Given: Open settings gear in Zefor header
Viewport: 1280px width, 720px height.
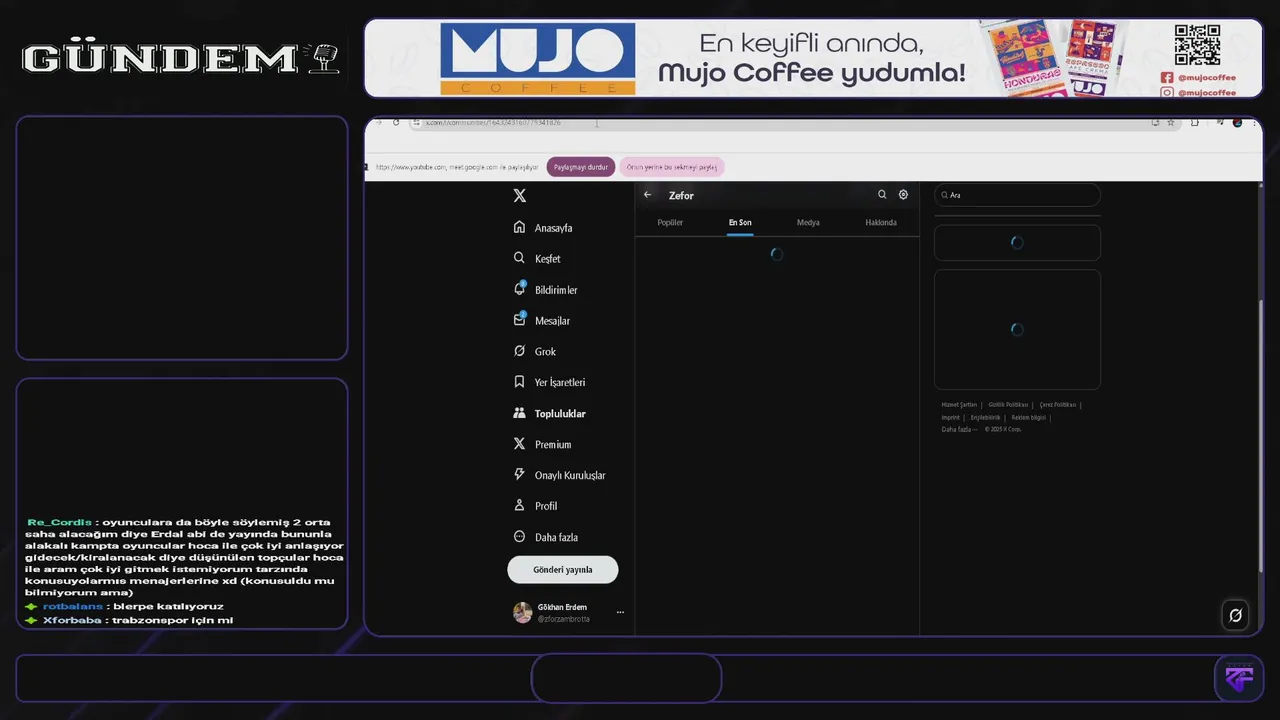Looking at the screenshot, I should click(x=903, y=195).
